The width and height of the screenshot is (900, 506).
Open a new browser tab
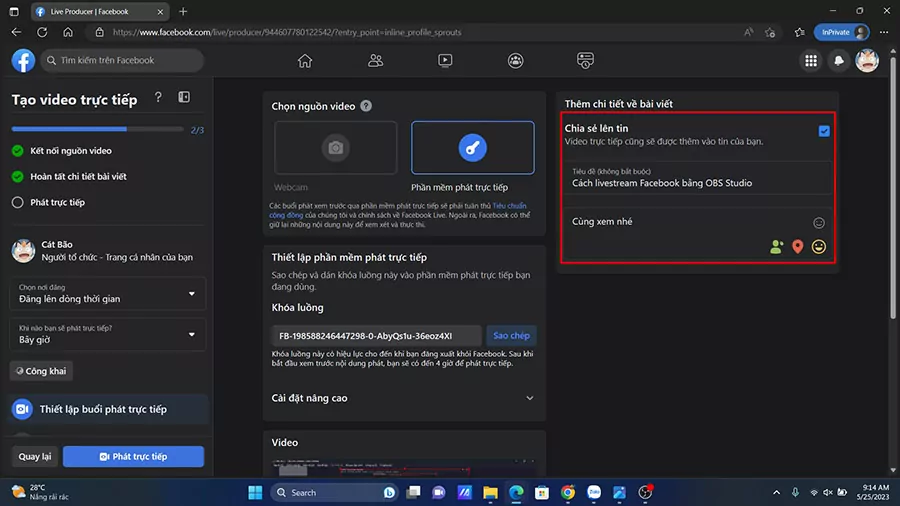pos(183,11)
